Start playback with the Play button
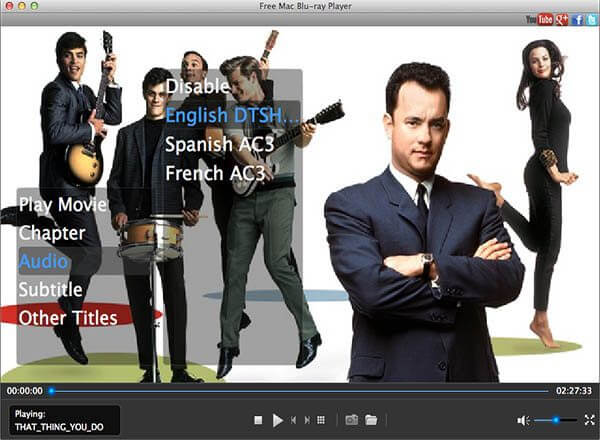Screen dimensions: 600x440 278,420
